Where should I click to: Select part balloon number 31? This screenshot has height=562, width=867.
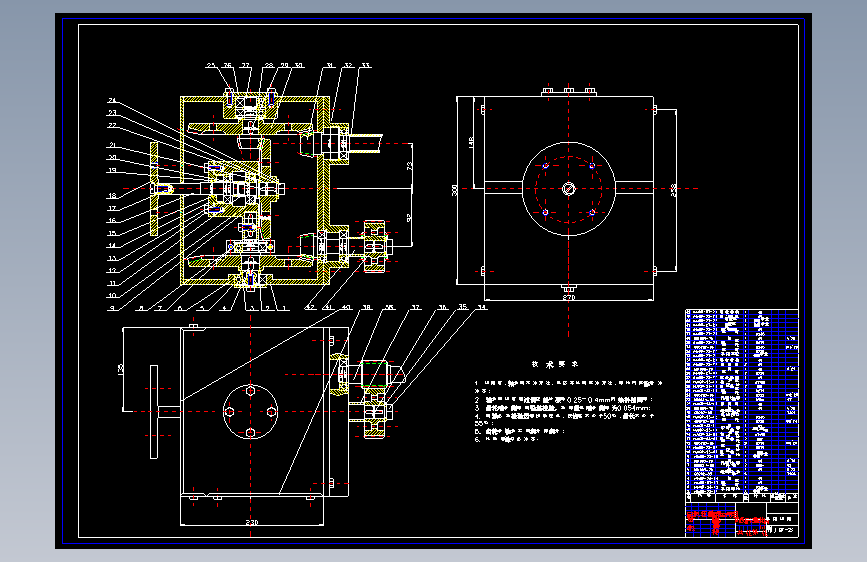pos(330,65)
